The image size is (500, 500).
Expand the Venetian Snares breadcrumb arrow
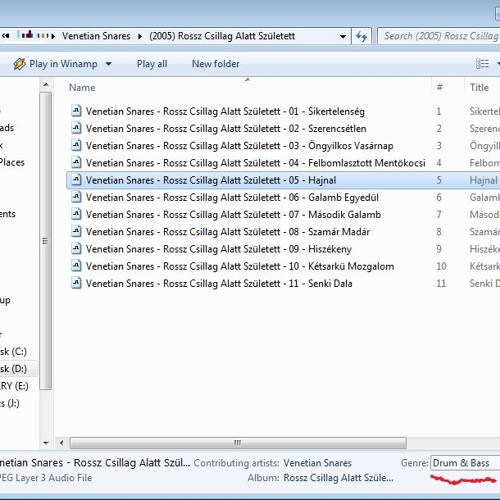click(140, 36)
